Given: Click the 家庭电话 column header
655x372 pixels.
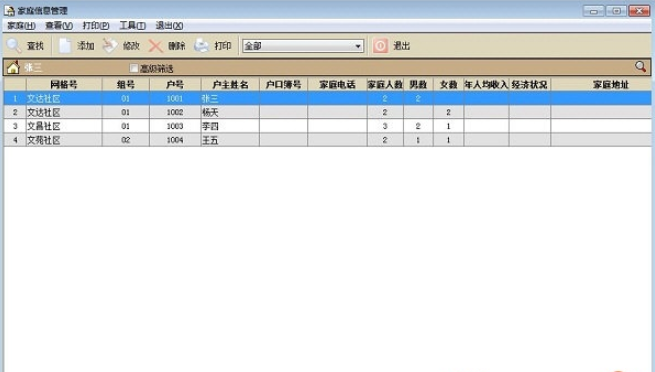Looking at the screenshot, I should pyautogui.click(x=337, y=85).
